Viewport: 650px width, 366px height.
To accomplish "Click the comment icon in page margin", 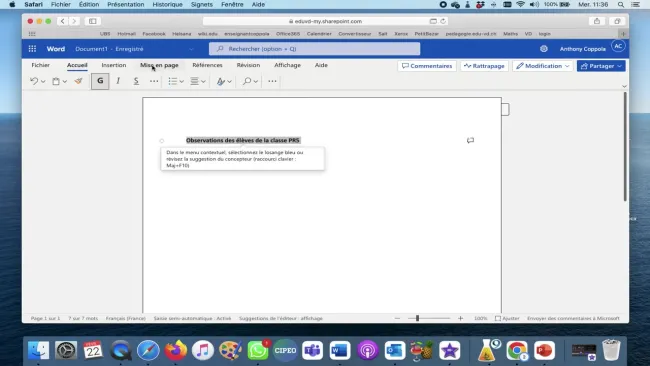I will pos(470,141).
